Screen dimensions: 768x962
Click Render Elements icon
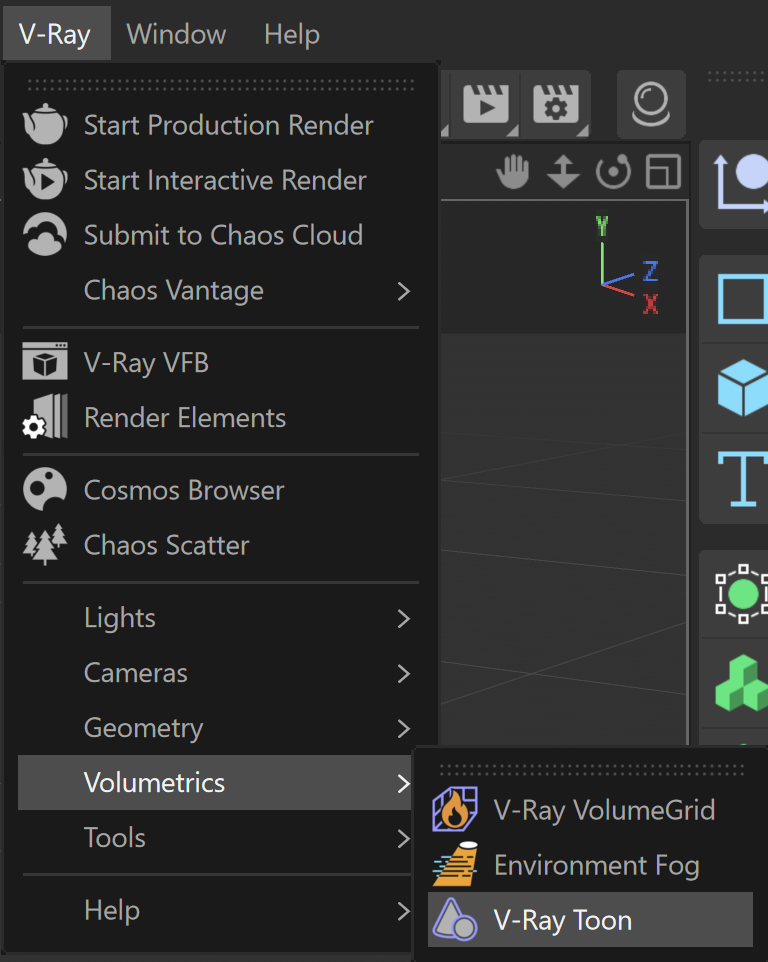pos(45,417)
